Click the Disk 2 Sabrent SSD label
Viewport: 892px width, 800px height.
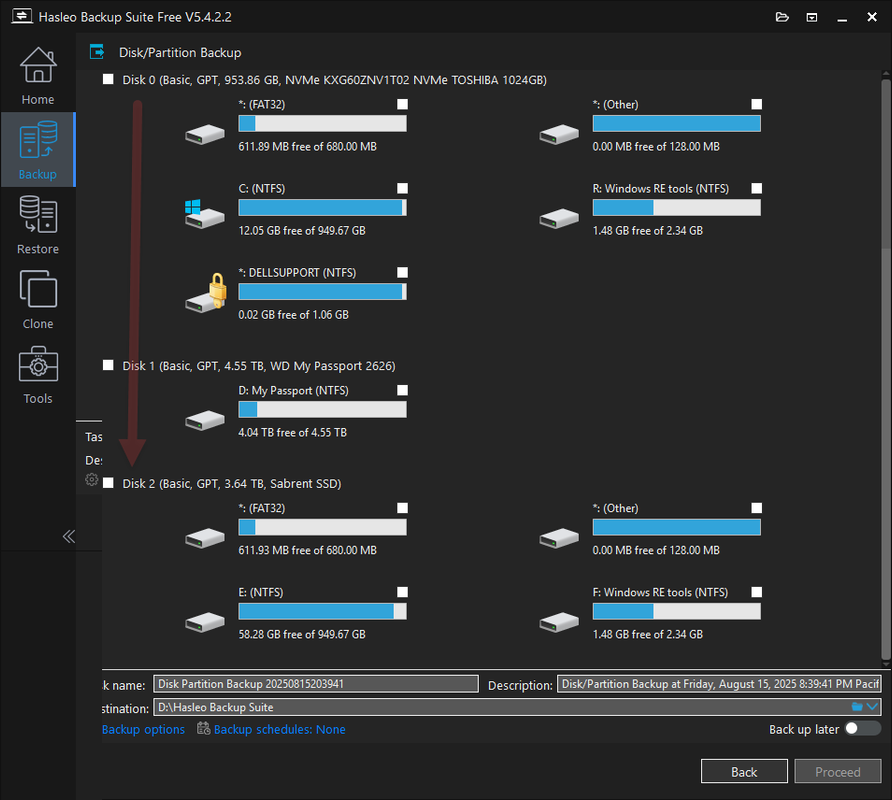point(232,484)
